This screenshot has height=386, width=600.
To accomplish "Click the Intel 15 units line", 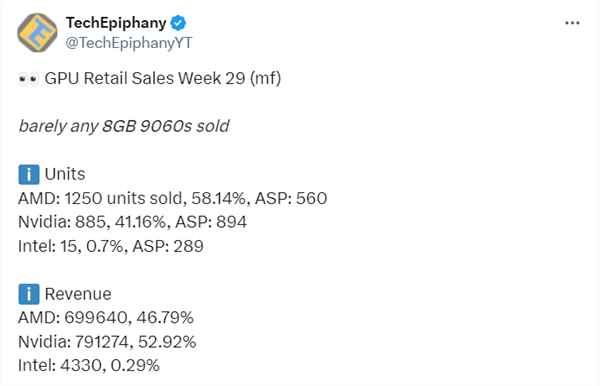I will (x=111, y=246).
